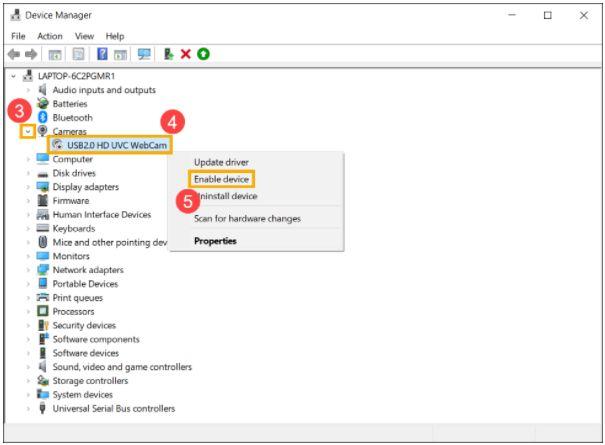Click the show/hide console tree toolbar icon

coord(55,55)
